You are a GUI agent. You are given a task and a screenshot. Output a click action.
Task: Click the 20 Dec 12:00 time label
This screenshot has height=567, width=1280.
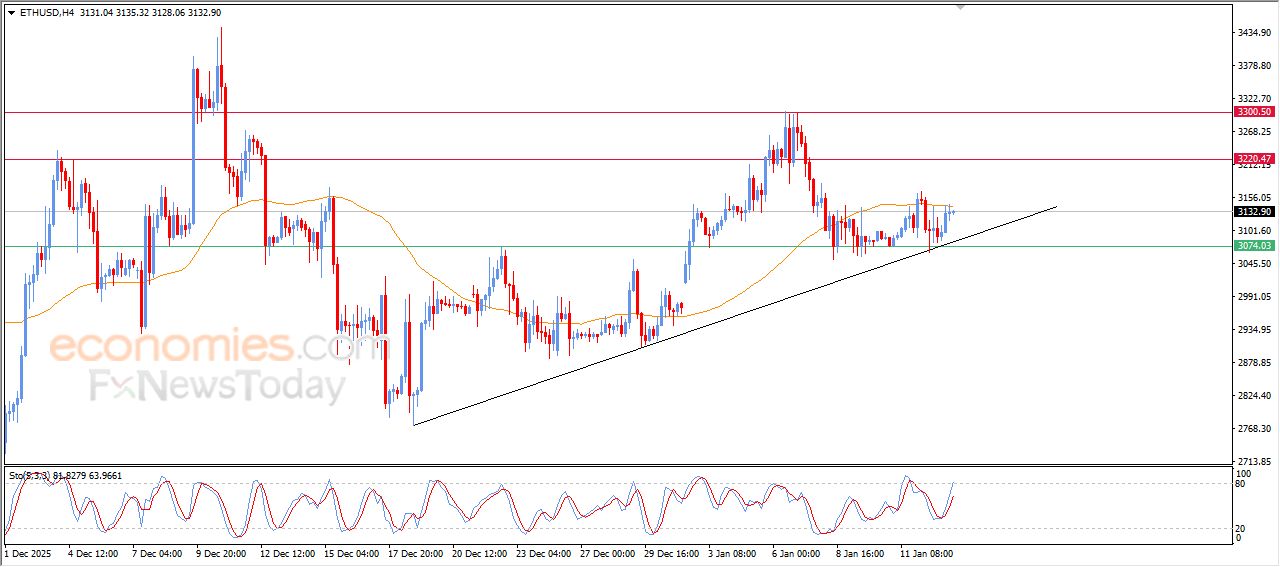480,552
